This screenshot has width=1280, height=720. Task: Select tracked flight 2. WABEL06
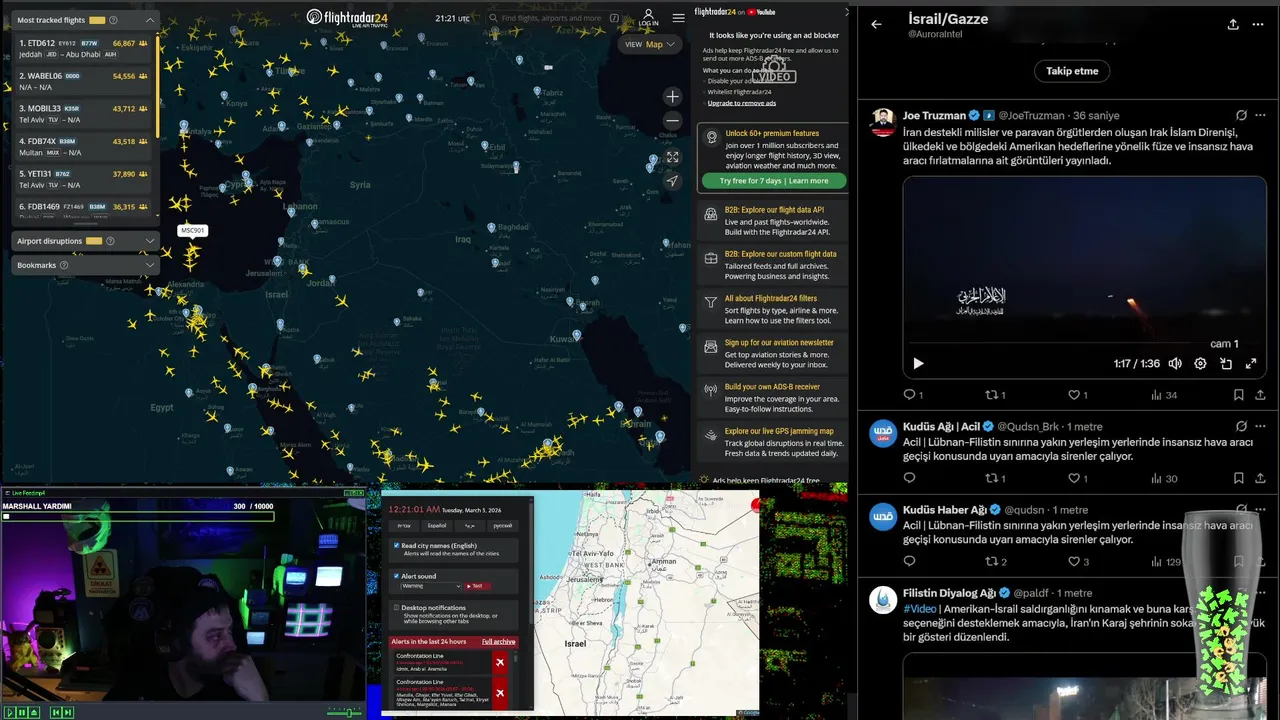click(82, 81)
